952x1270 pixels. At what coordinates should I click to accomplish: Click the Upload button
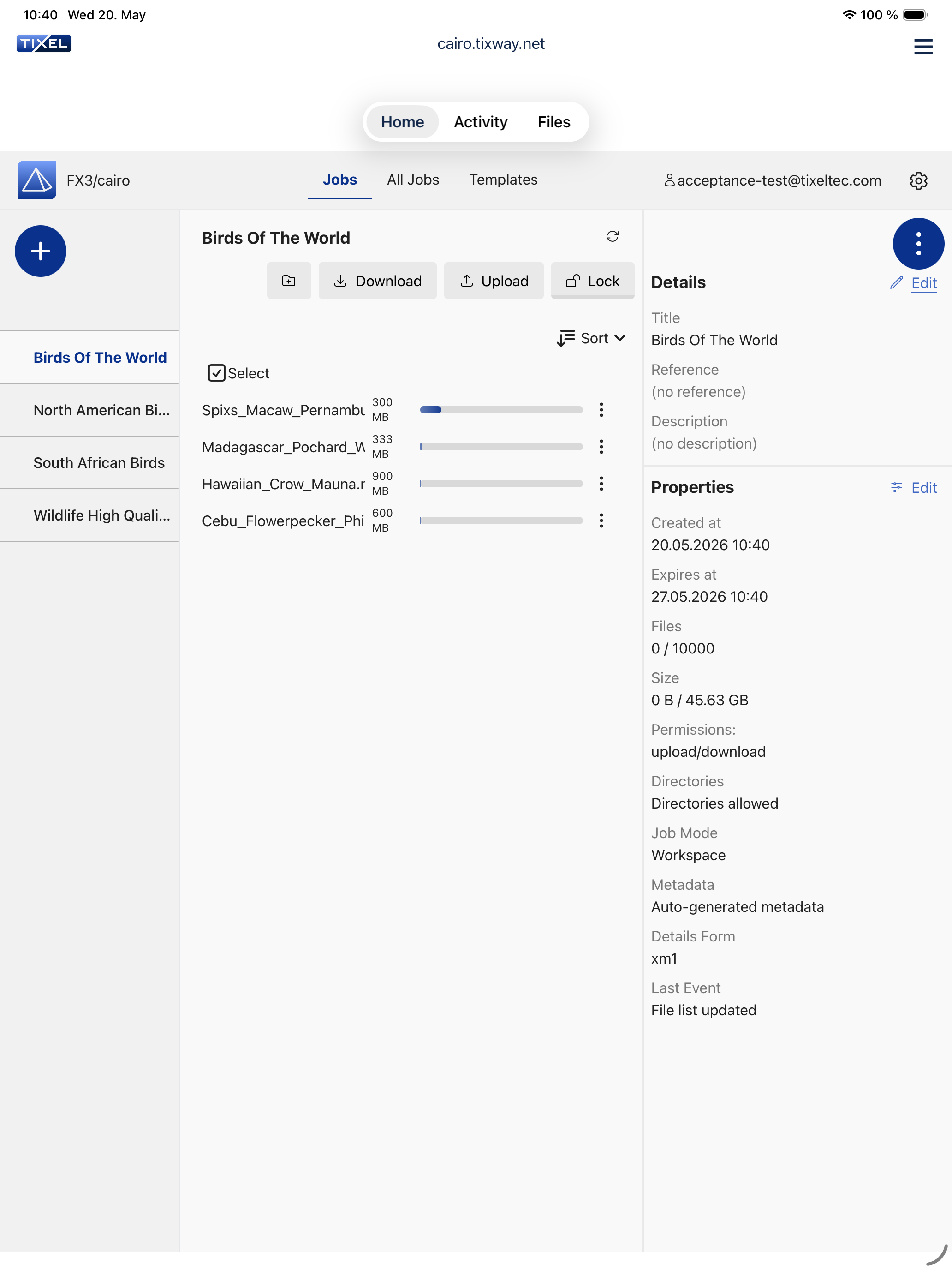[x=494, y=281]
